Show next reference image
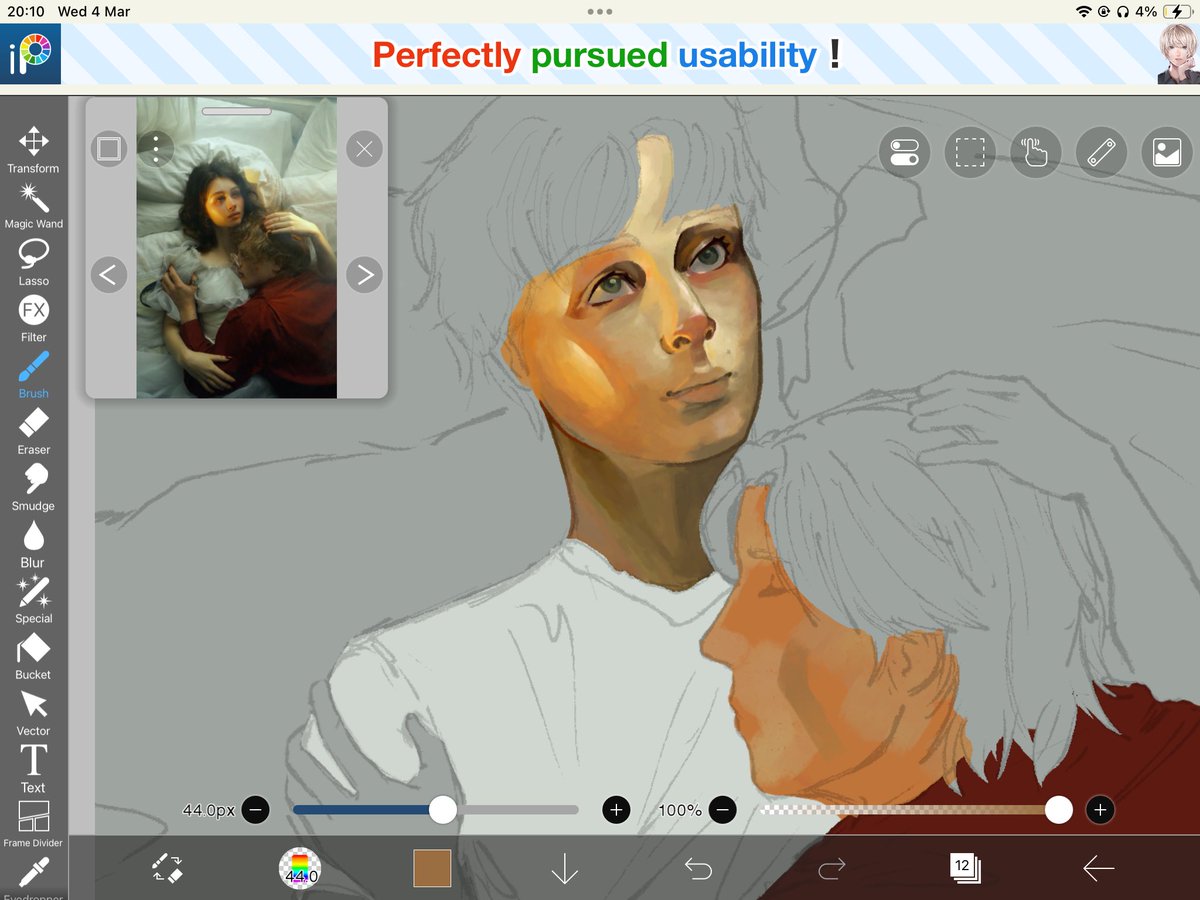 point(364,274)
